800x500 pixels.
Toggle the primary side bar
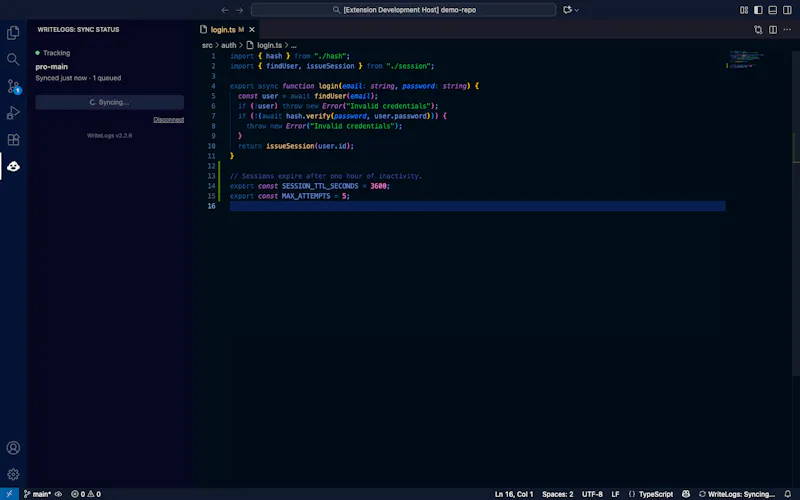(758, 10)
